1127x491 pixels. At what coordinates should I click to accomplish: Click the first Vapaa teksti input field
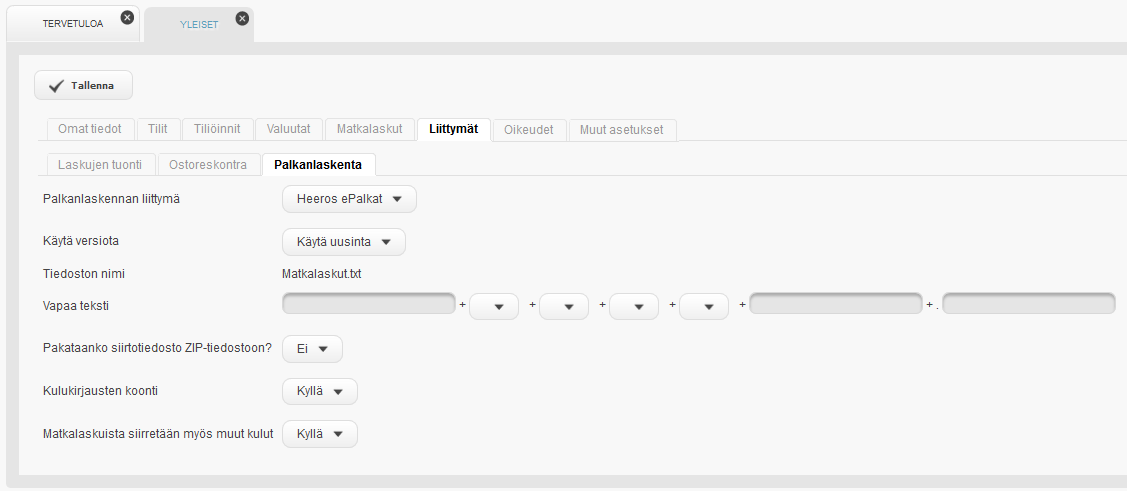click(x=370, y=304)
